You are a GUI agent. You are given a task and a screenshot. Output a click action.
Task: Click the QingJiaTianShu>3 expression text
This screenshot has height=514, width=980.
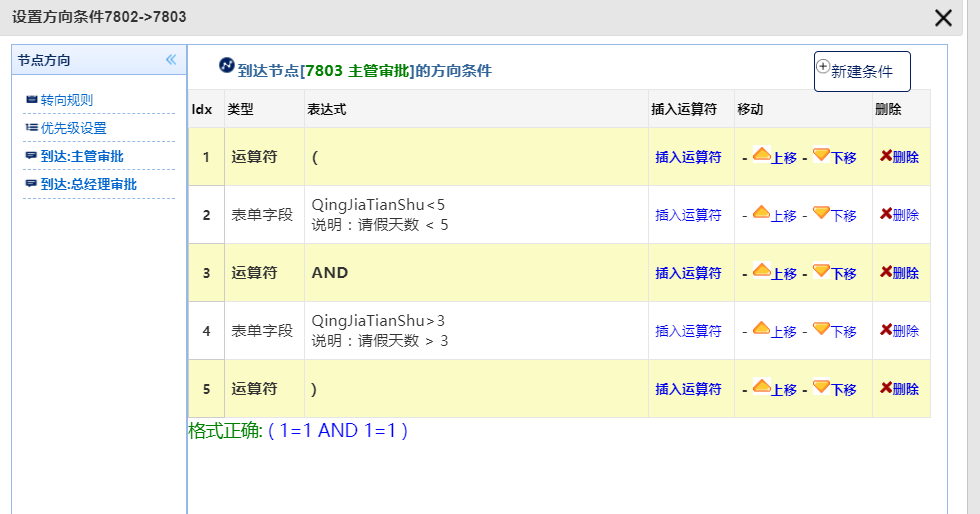pyautogui.click(x=378, y=321)
